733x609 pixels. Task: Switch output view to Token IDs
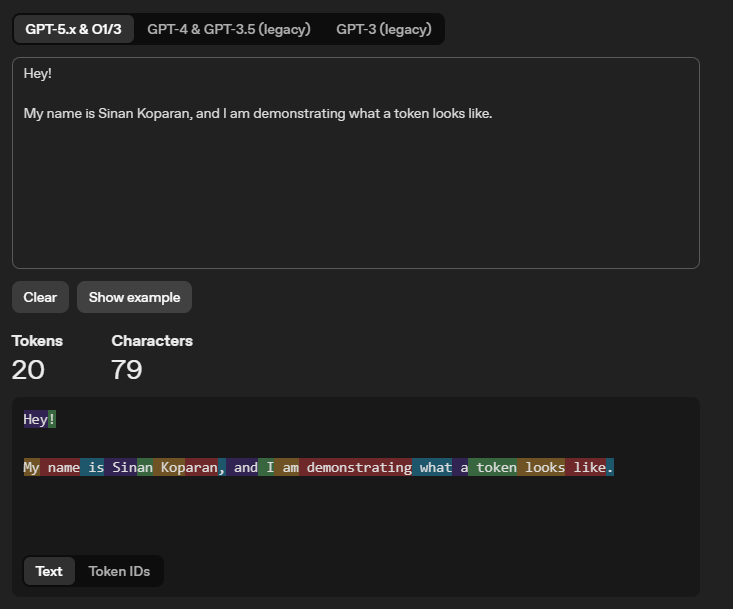[x=119, y=571]
